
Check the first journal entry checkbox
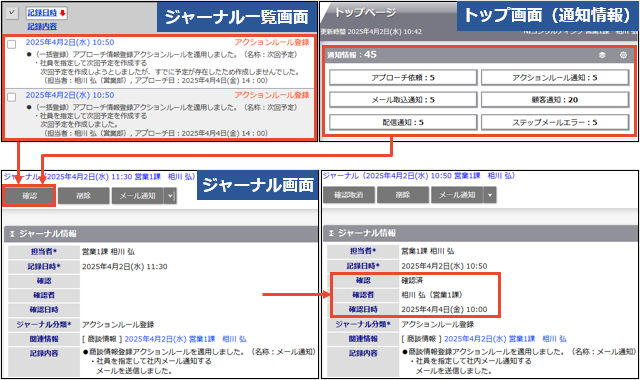pyautogui.click(x=12, y=44)
